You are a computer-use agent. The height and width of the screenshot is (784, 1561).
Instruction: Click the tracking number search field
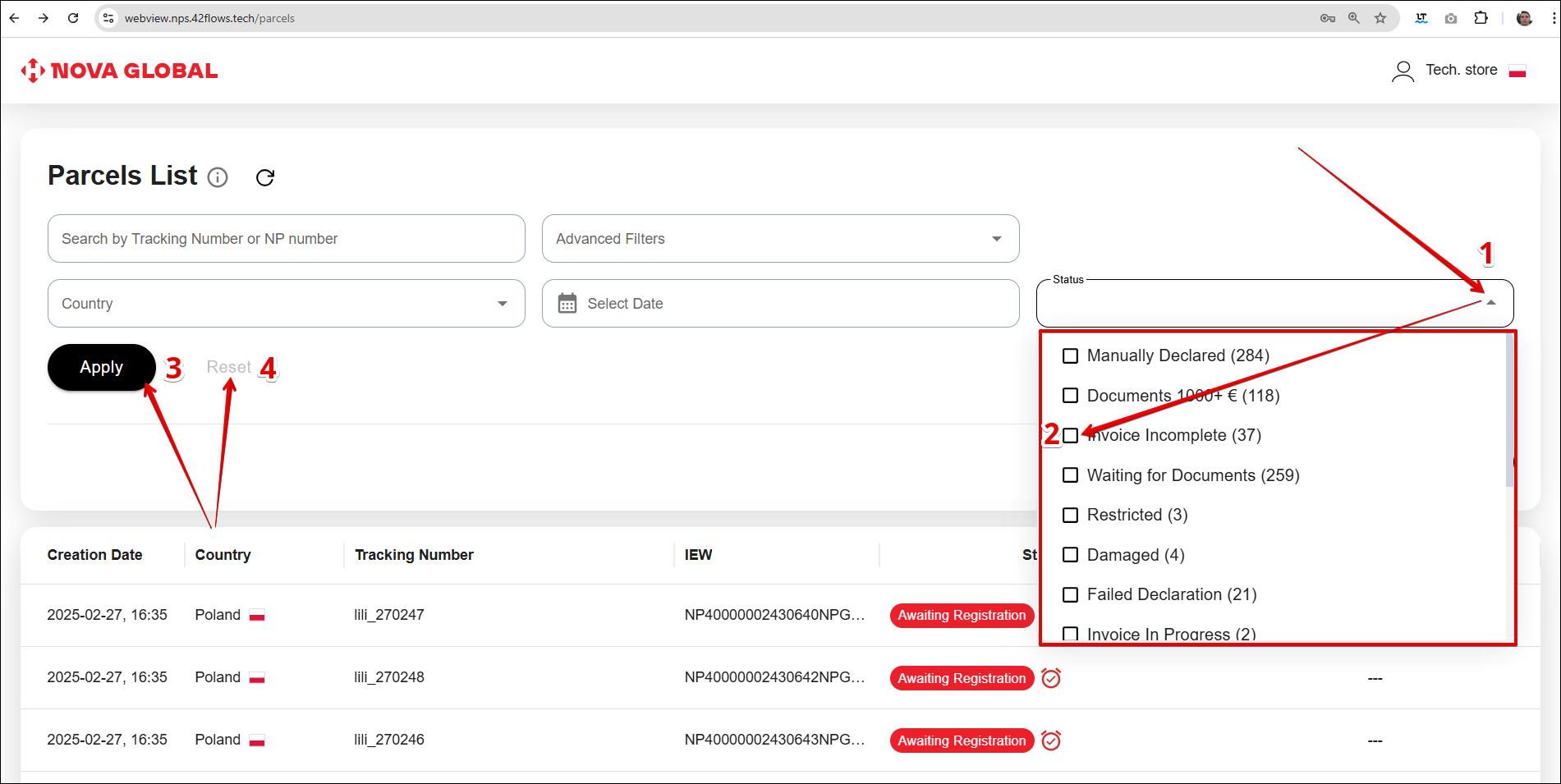pos(286,239)
